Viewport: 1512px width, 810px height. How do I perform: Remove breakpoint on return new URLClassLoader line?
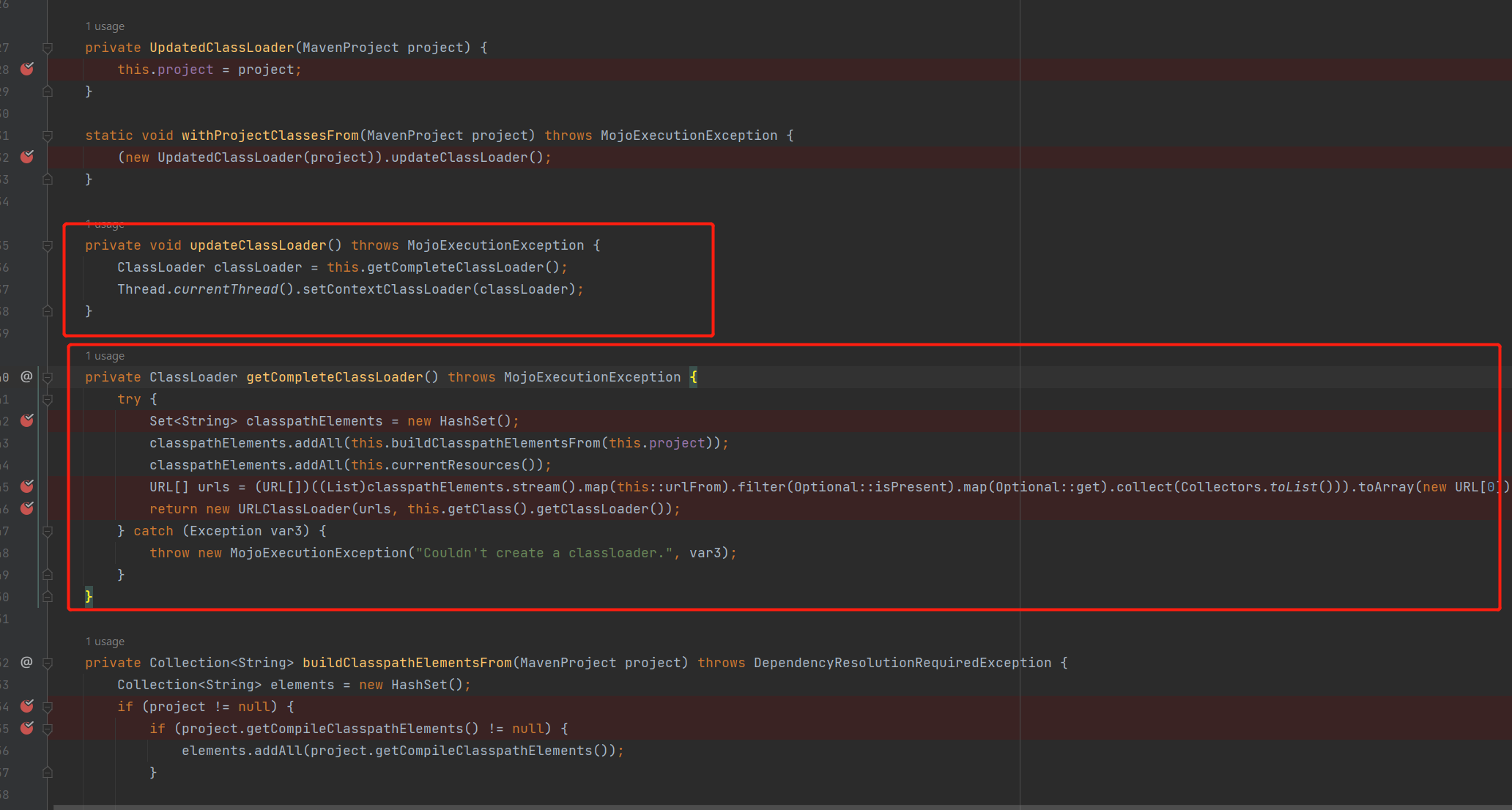tap(27, 508)
